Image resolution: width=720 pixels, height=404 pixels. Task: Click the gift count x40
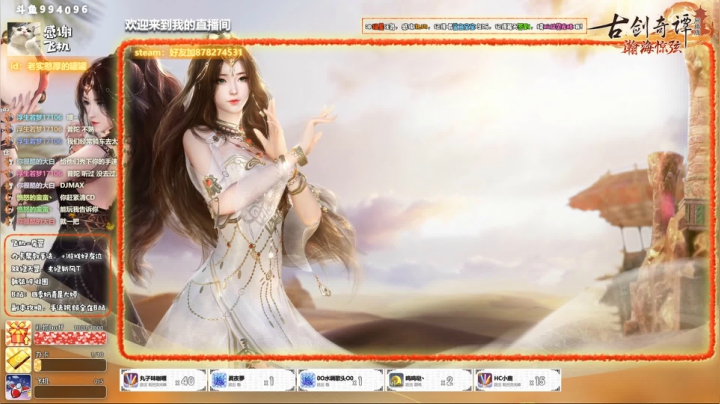185,381
